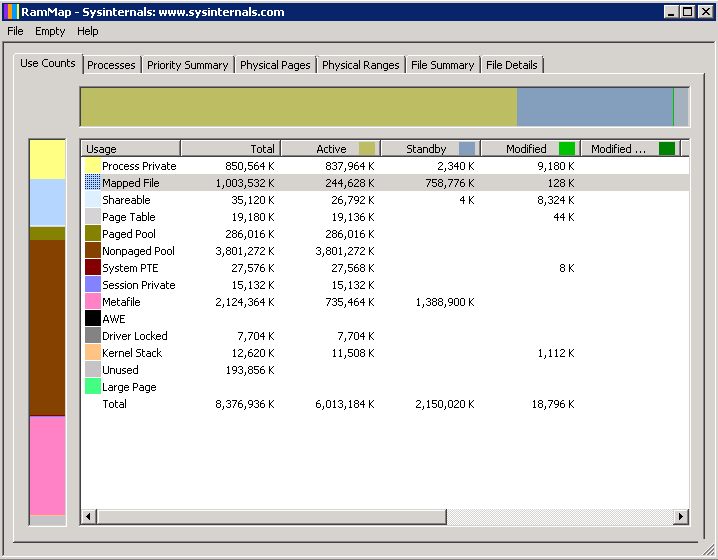The image size is (718, 560).
Task: Click the olive Active segment in top bar
Action: tap(299, 107)
